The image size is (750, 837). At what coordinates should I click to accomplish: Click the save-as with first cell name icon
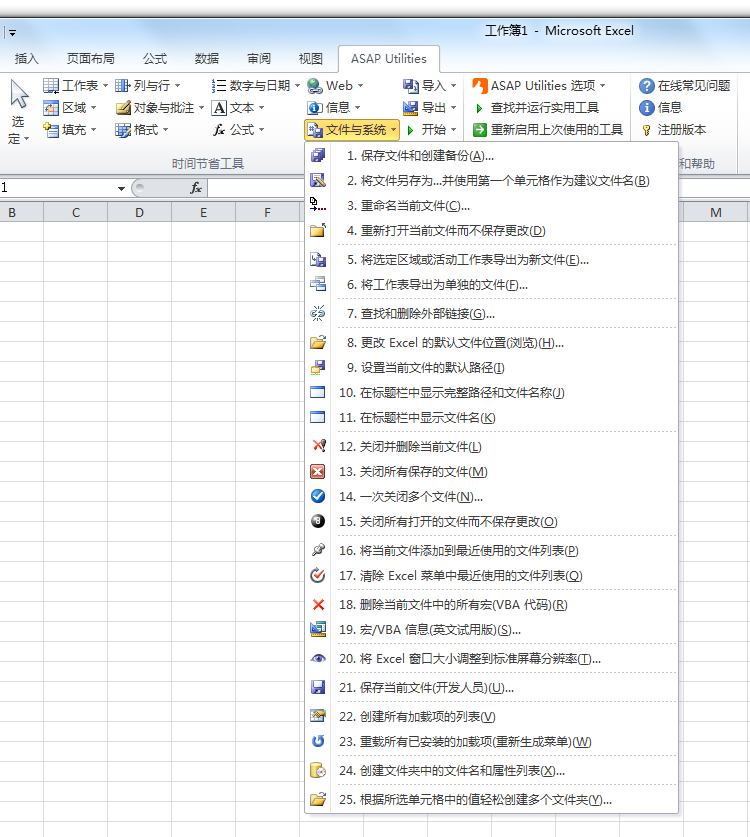pyautogui.click(x=318, y=180)
